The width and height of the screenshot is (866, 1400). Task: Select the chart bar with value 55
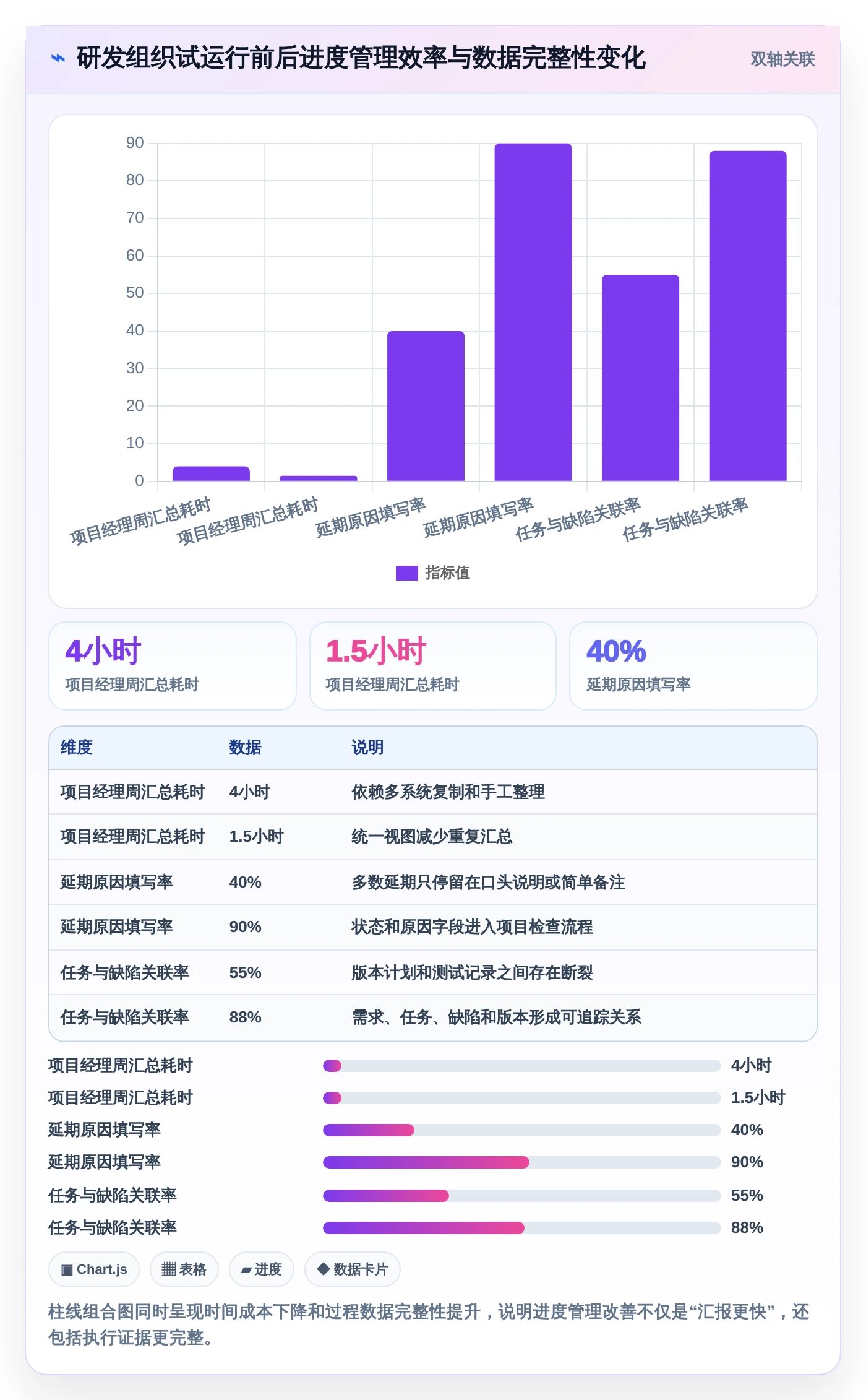[x=641, y=378]
